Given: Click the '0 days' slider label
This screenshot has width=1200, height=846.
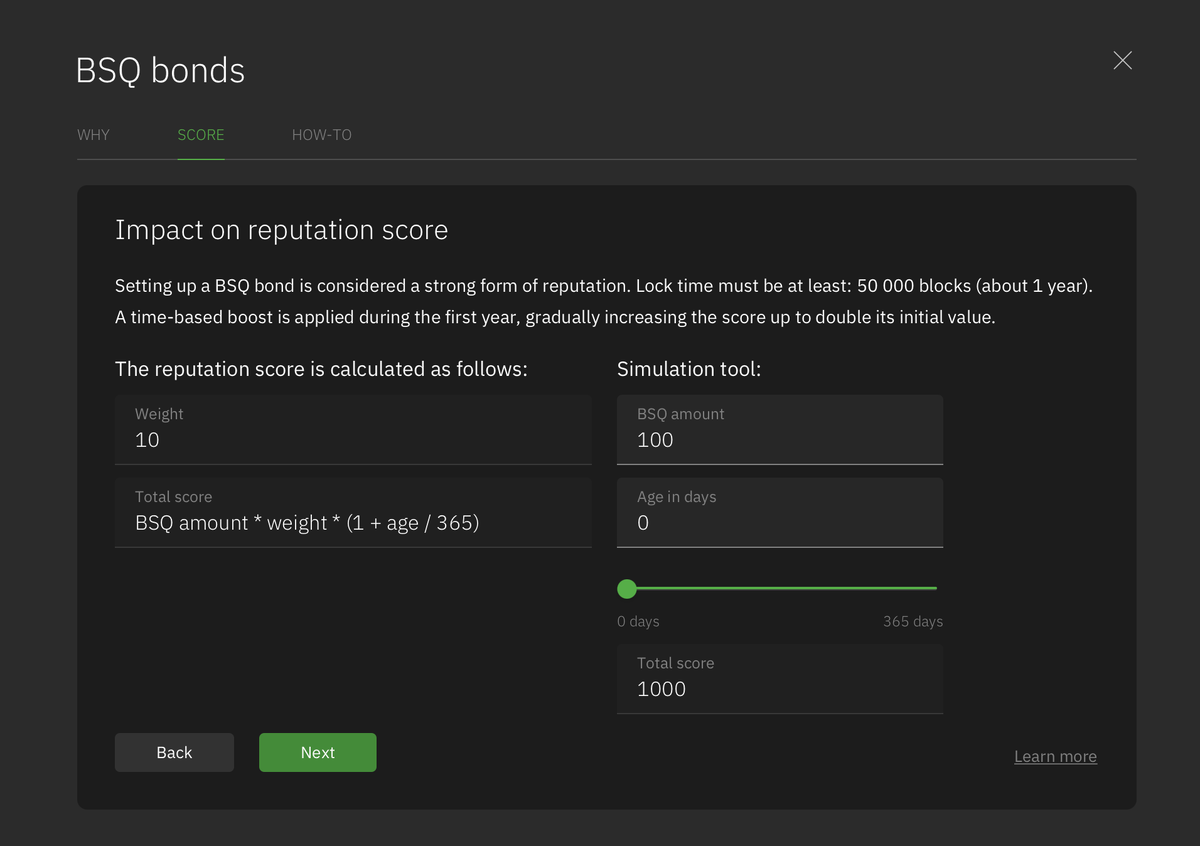Looking at the screenshot, I should (638, 622).
